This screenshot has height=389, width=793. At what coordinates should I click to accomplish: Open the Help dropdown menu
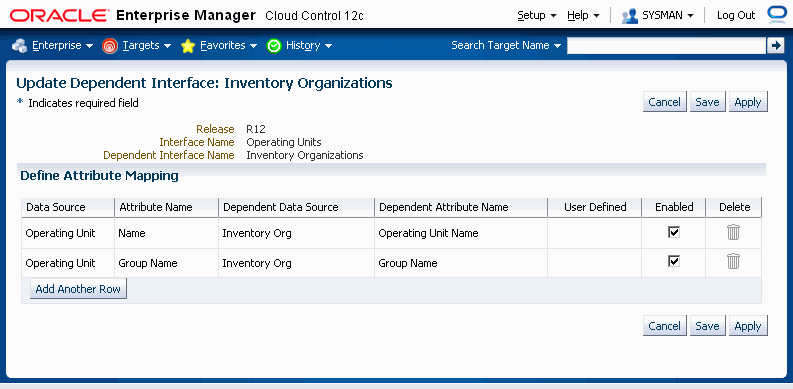tap(583, 15)
